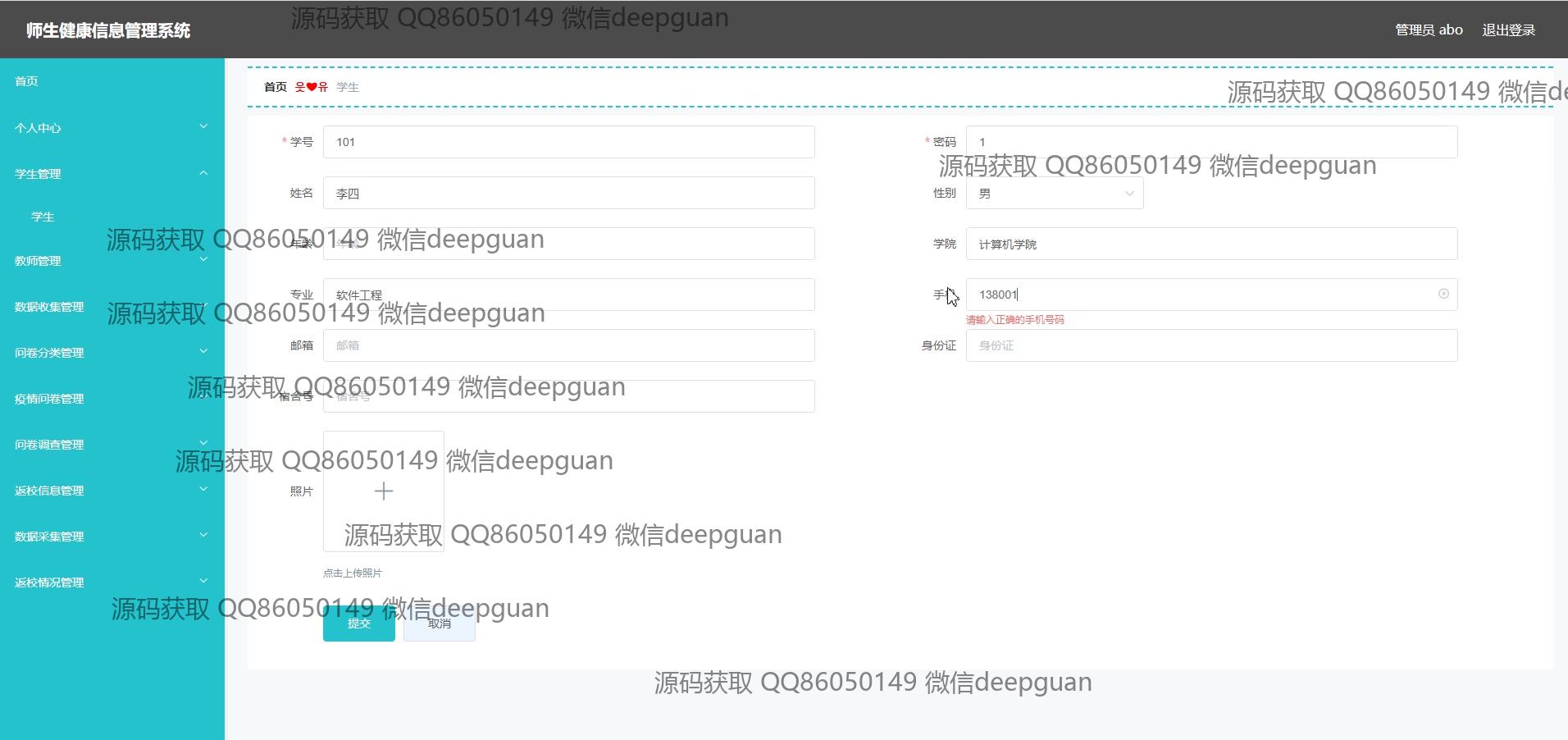Screen dimensions: 1568x740
Task: Expand 疫情问卷管理 sidebar menu
Action: (112, 399)
